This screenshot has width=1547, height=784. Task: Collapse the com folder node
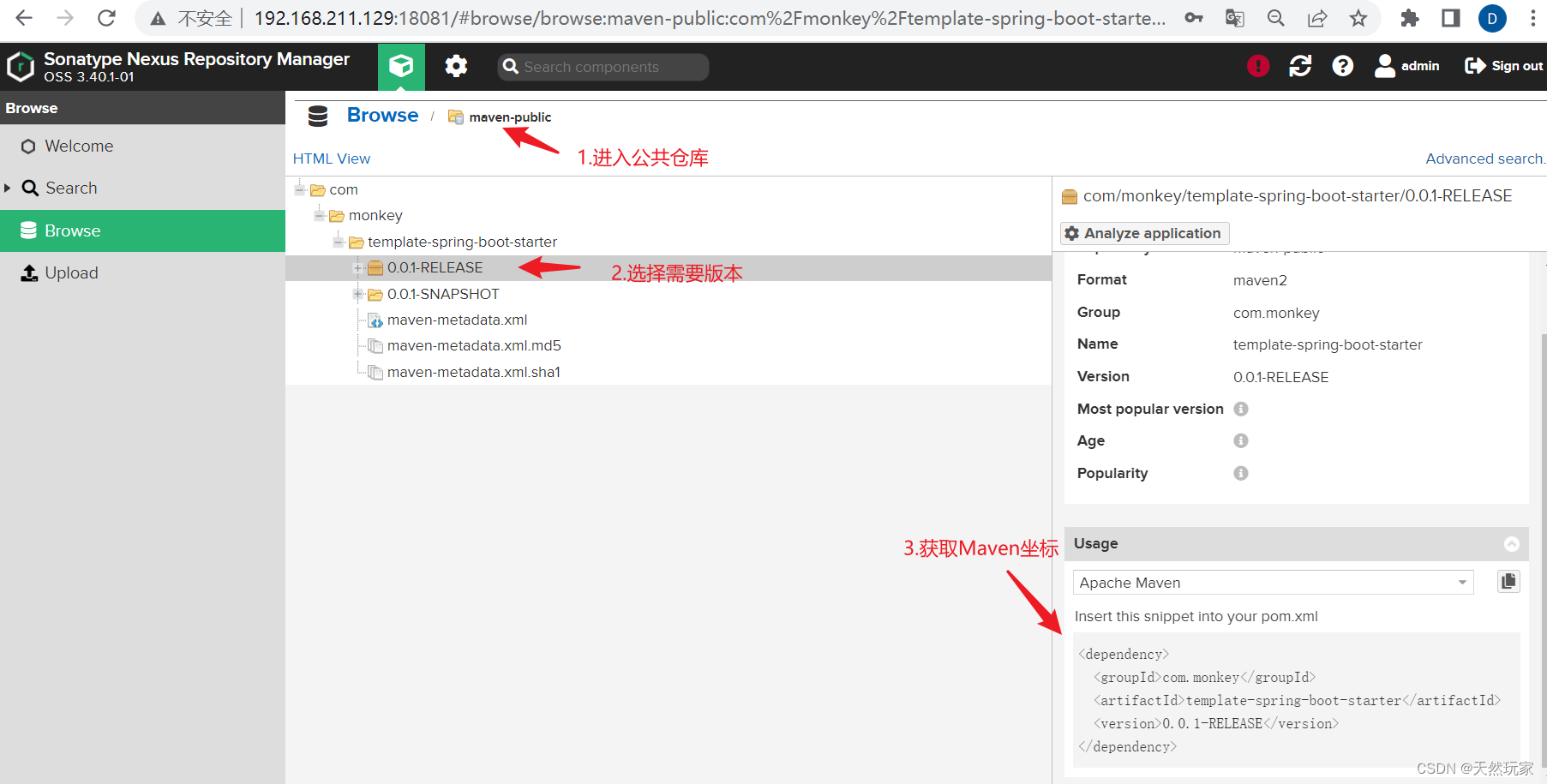coord(300,189)
